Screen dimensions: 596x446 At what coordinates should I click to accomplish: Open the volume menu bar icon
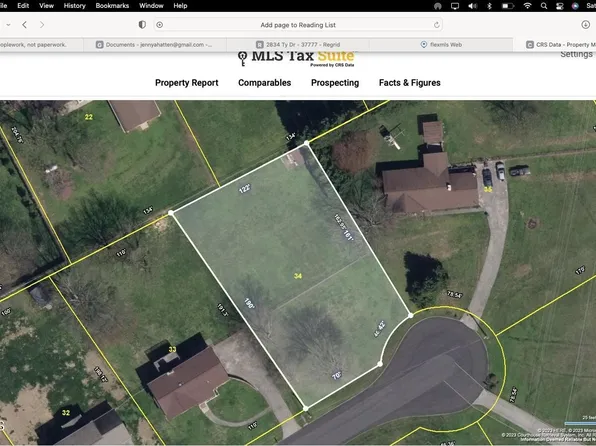[472, 6]
